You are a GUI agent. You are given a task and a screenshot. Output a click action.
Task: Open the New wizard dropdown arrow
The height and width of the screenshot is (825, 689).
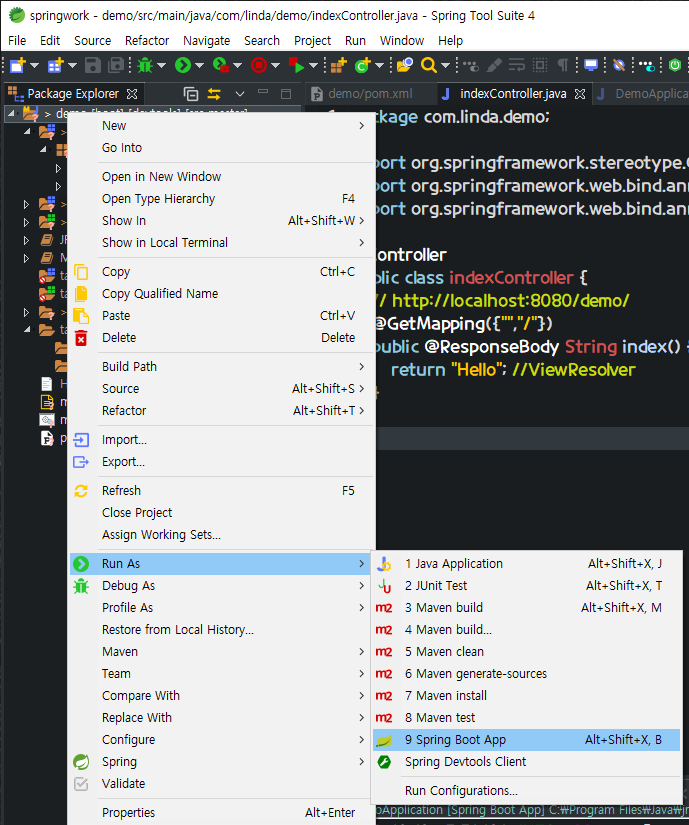(35, 65)
